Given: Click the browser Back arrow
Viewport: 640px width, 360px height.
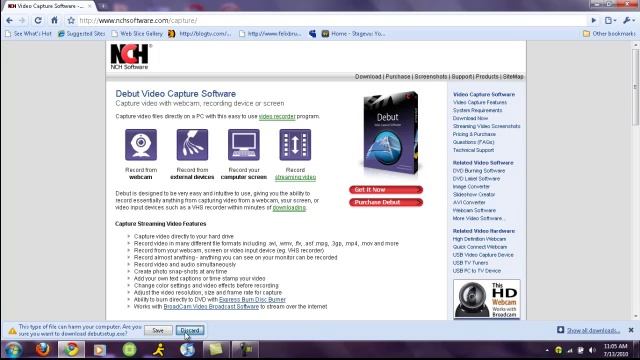Looking at the screenshot, I should click(x=9, y=20).
